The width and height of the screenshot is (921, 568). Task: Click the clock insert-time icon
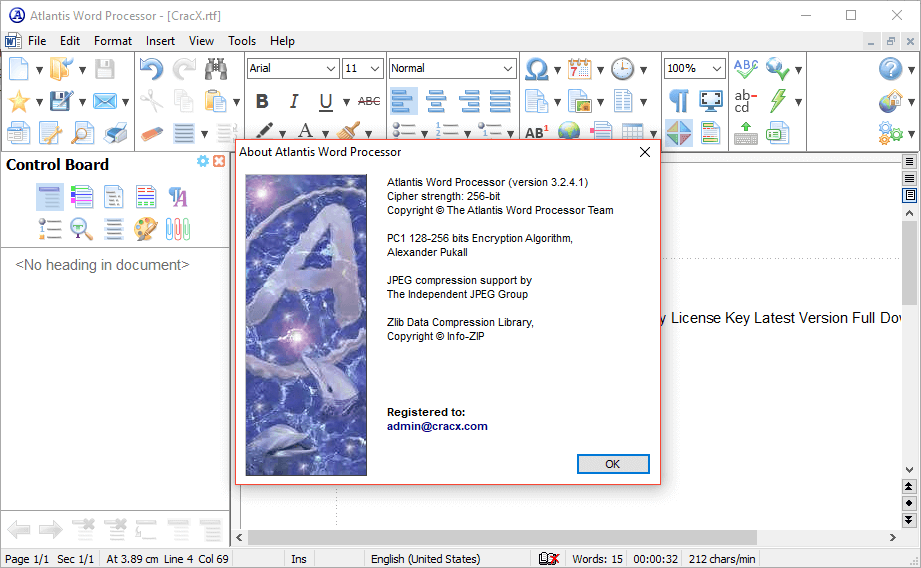(x=623, y=69)
